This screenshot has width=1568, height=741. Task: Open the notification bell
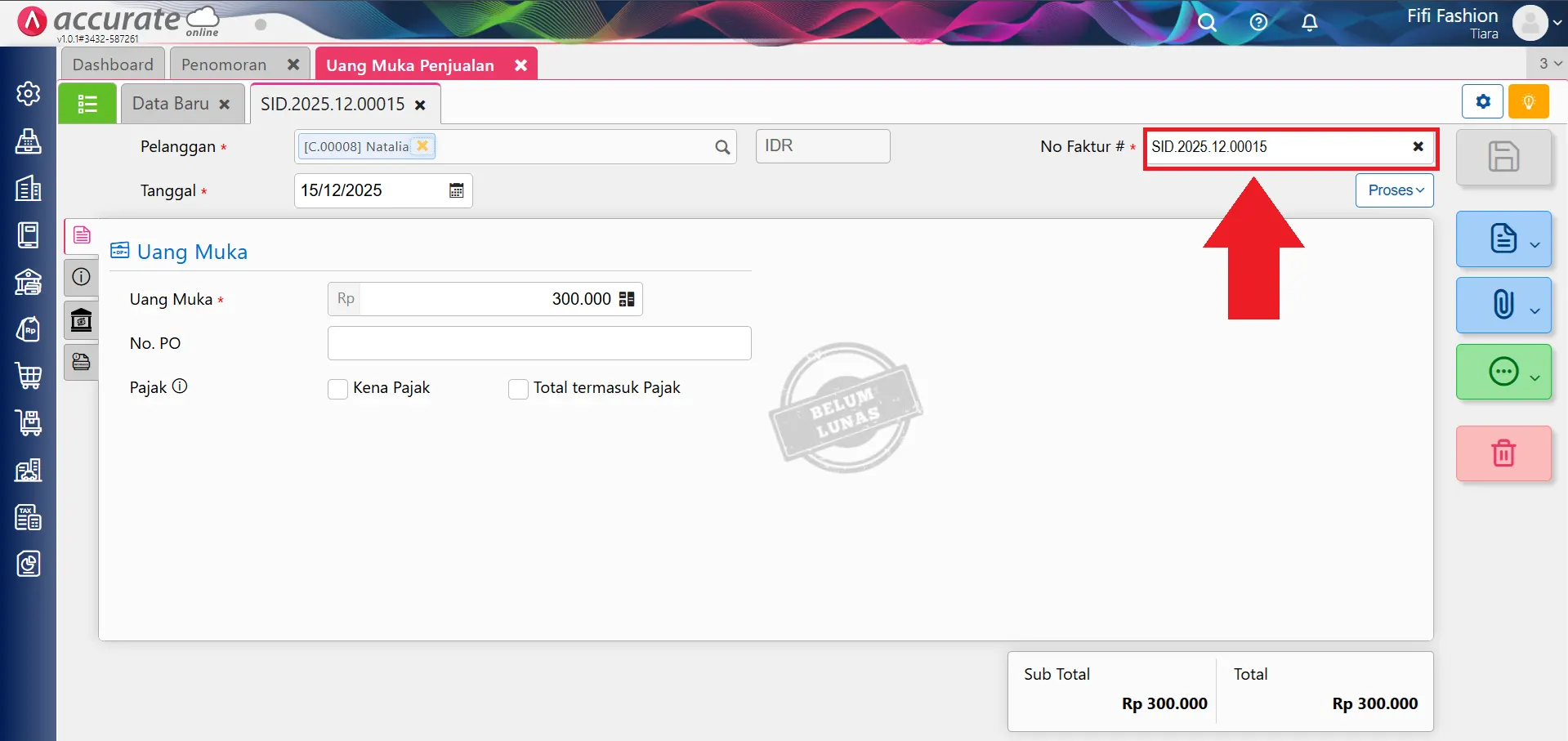pyautogui.click(x=1309, y=23)
